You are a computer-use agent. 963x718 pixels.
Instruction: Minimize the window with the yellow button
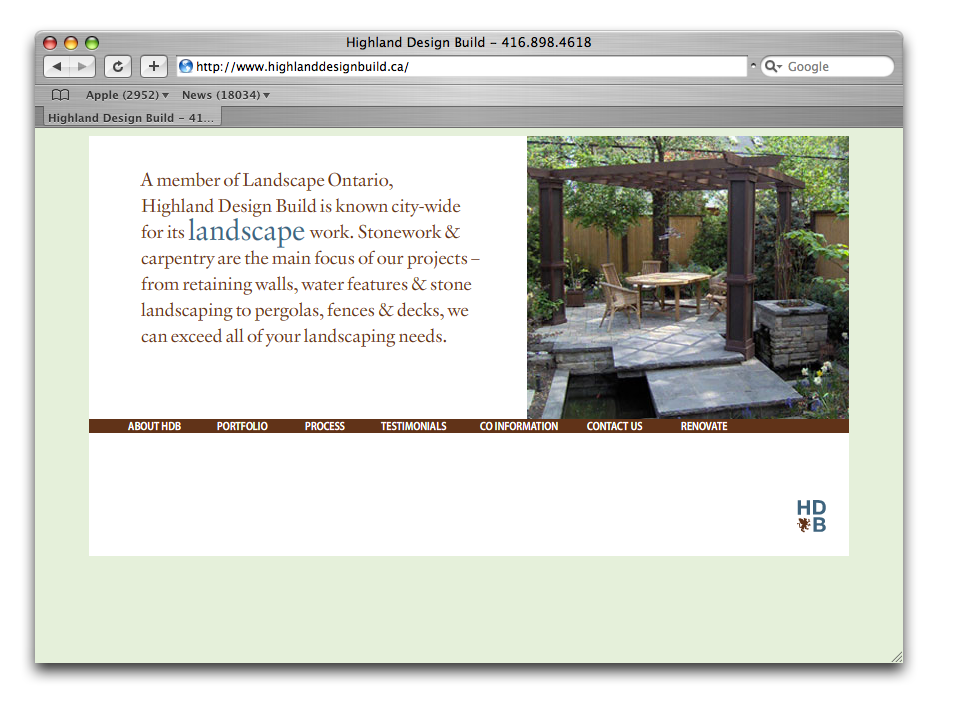(71, 42)
